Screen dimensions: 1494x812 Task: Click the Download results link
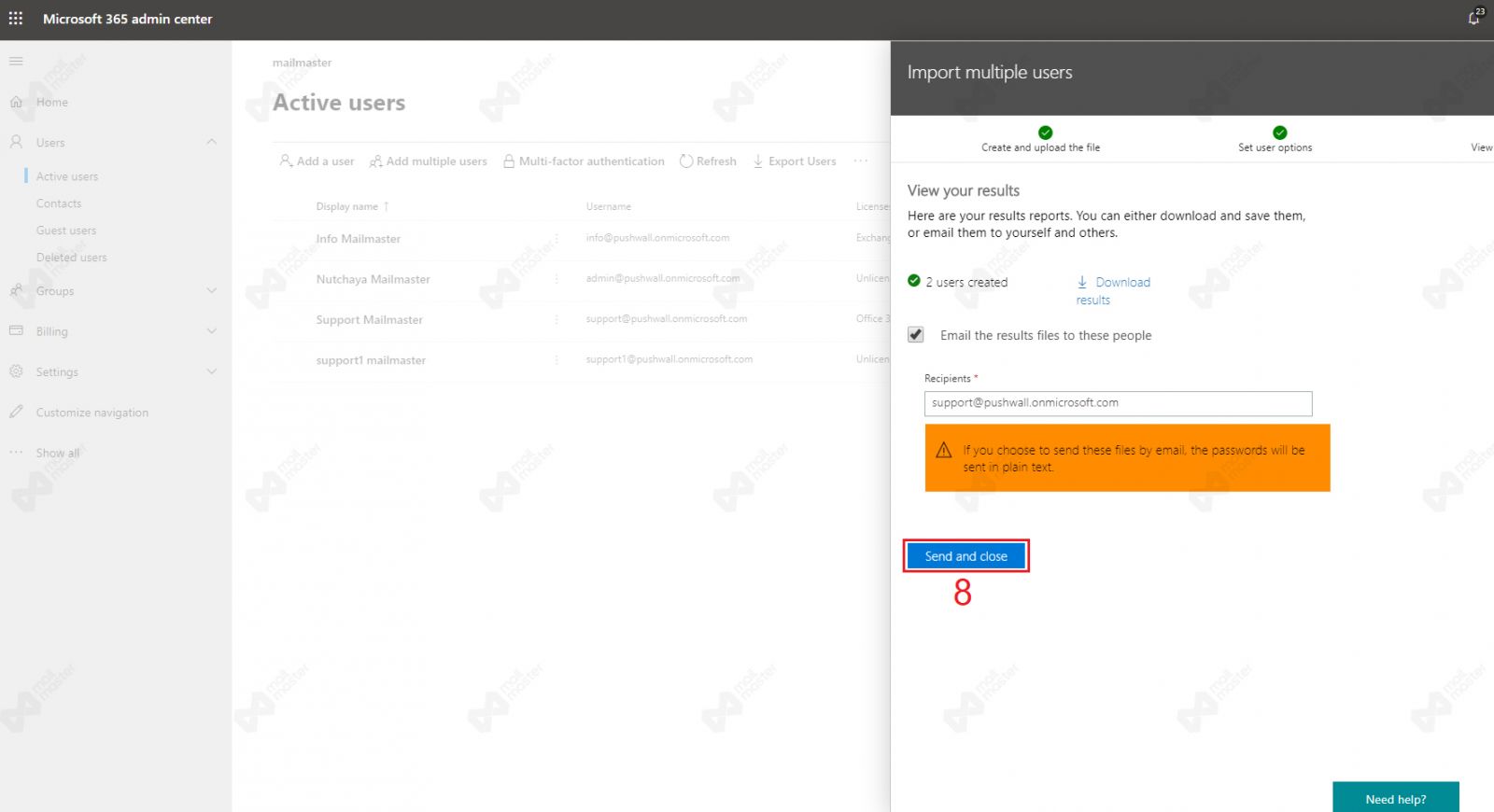(x=1113, y=290)
